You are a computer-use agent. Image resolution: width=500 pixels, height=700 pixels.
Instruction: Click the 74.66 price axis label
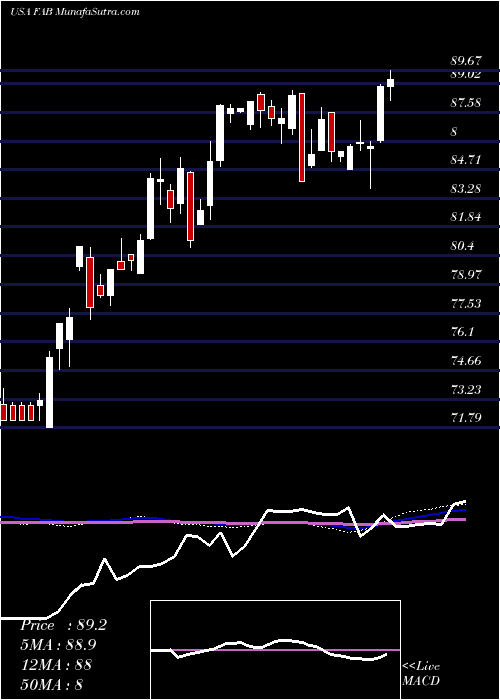tap(466, 361)
